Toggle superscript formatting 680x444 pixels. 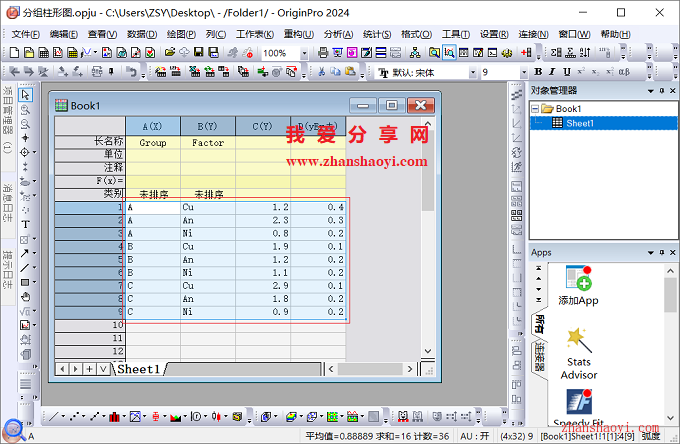click(581, 72)
